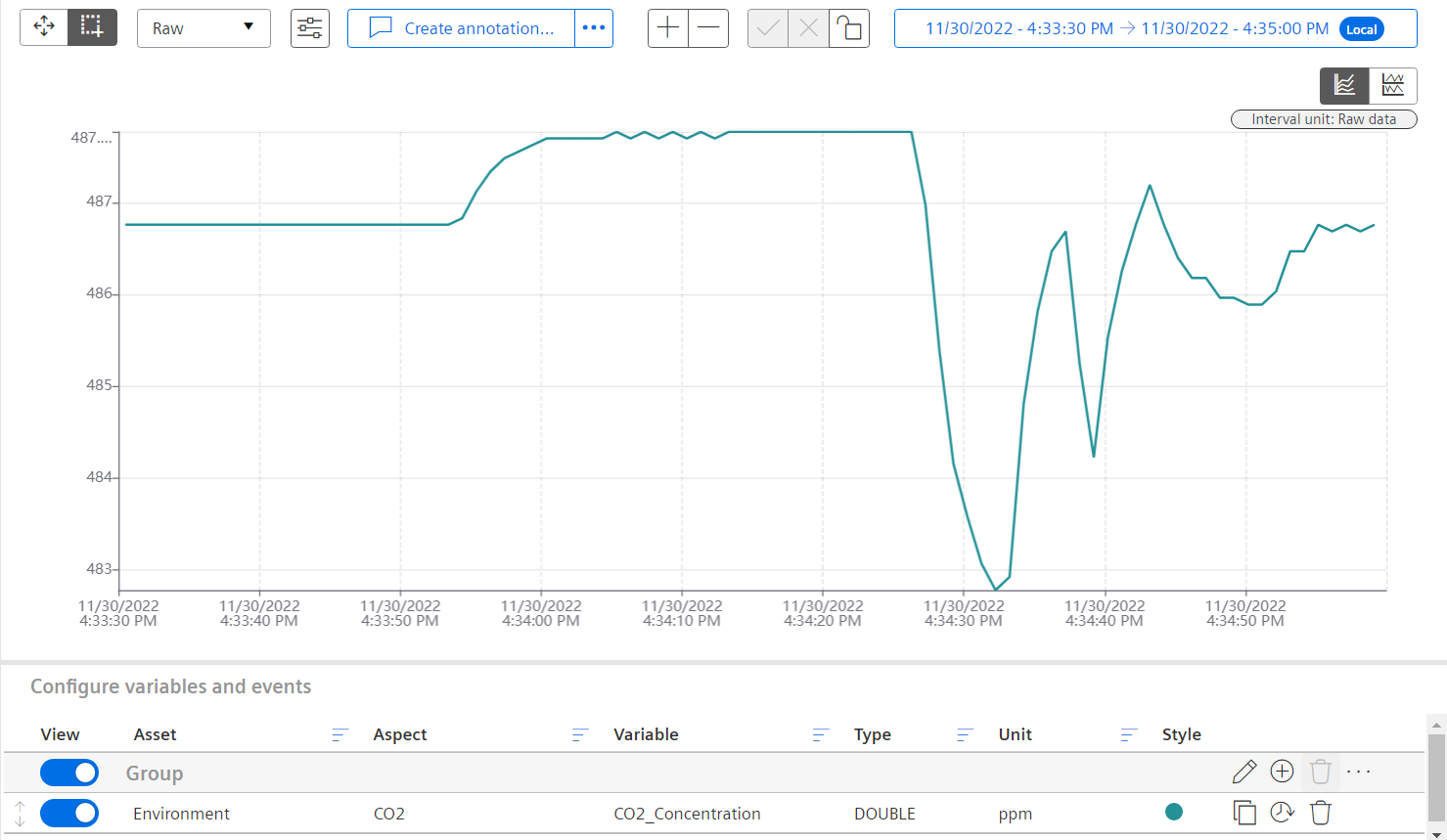1447x840 pixels.
Task: Zoom in with plus button
Action: tap(668, 28)
